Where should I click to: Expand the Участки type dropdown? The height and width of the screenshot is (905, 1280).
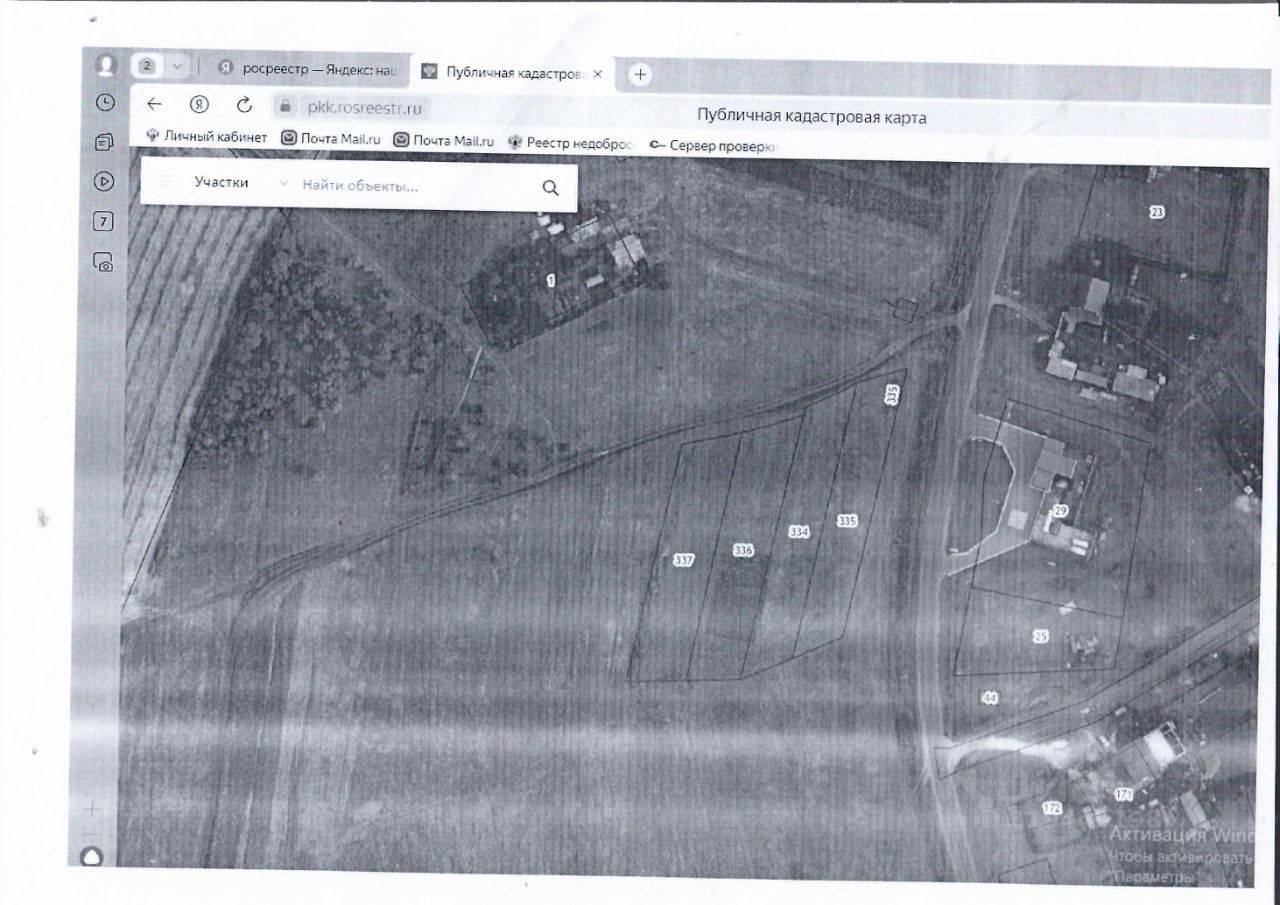(283, 184)
